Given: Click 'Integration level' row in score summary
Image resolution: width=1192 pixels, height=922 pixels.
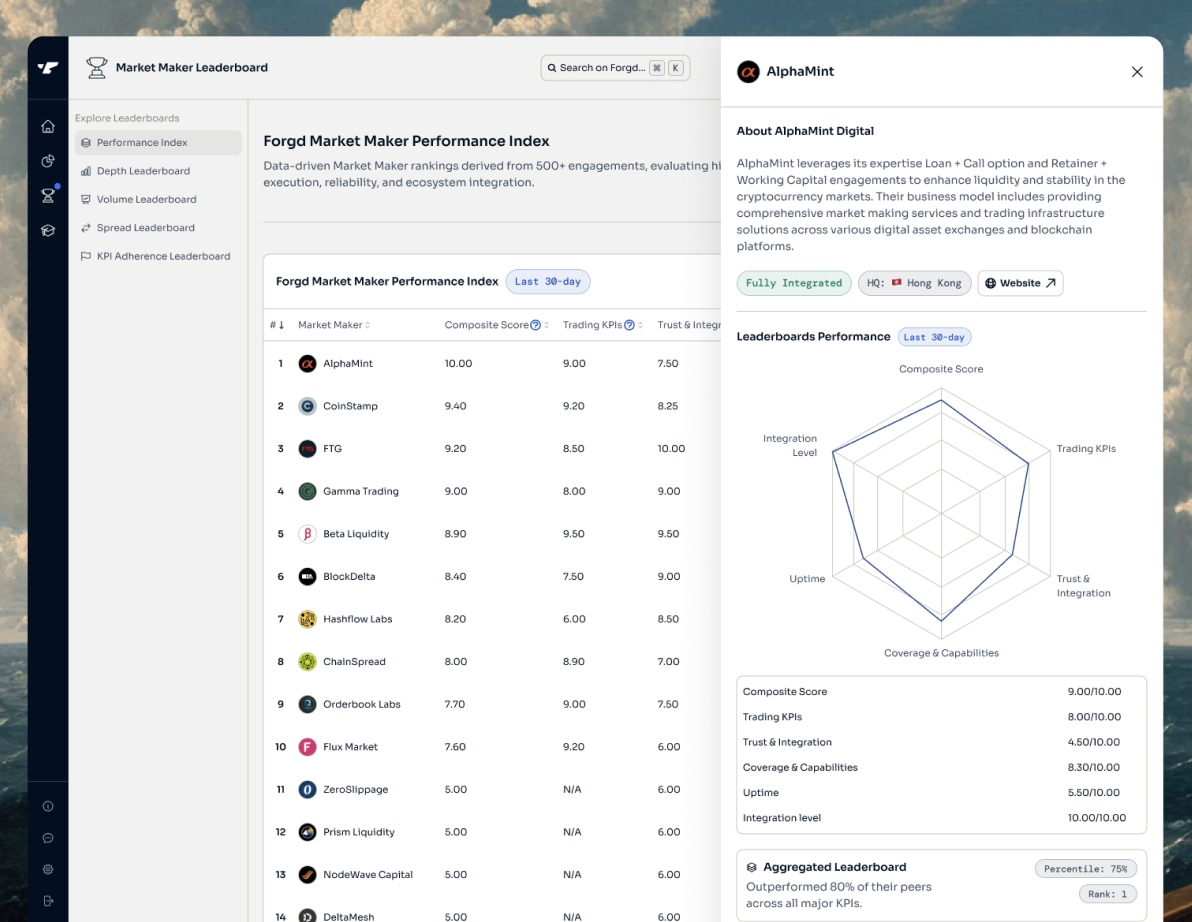Looking at the screenshot, I should click(941, 818).
